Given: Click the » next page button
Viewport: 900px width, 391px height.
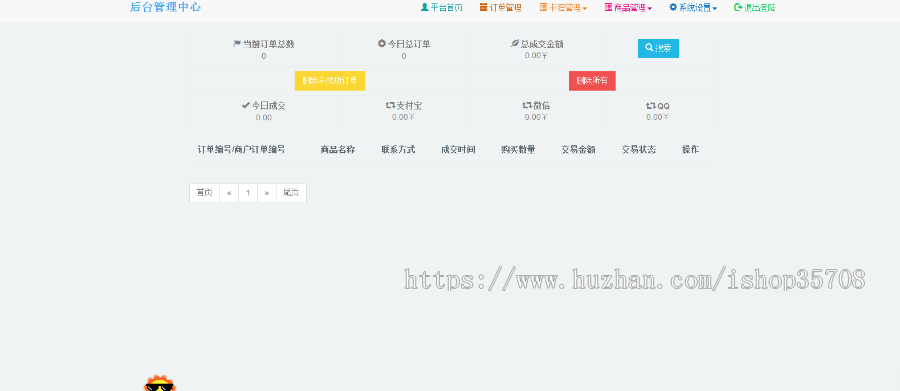Looking at the screenshot, I should (267, 193).
